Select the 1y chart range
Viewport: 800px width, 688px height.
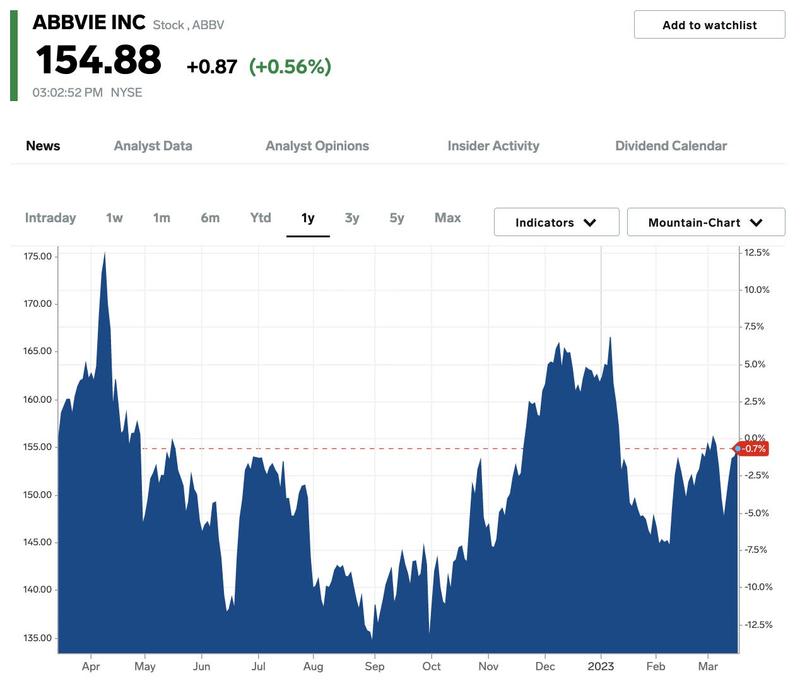coord(308,218)
